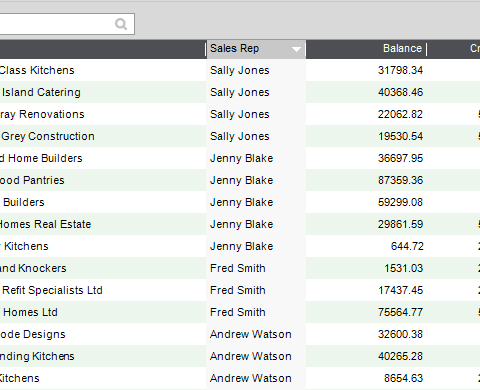480x390 pixels.
Task: Click balance value 644.72
Action: click(x=407, y=246)
